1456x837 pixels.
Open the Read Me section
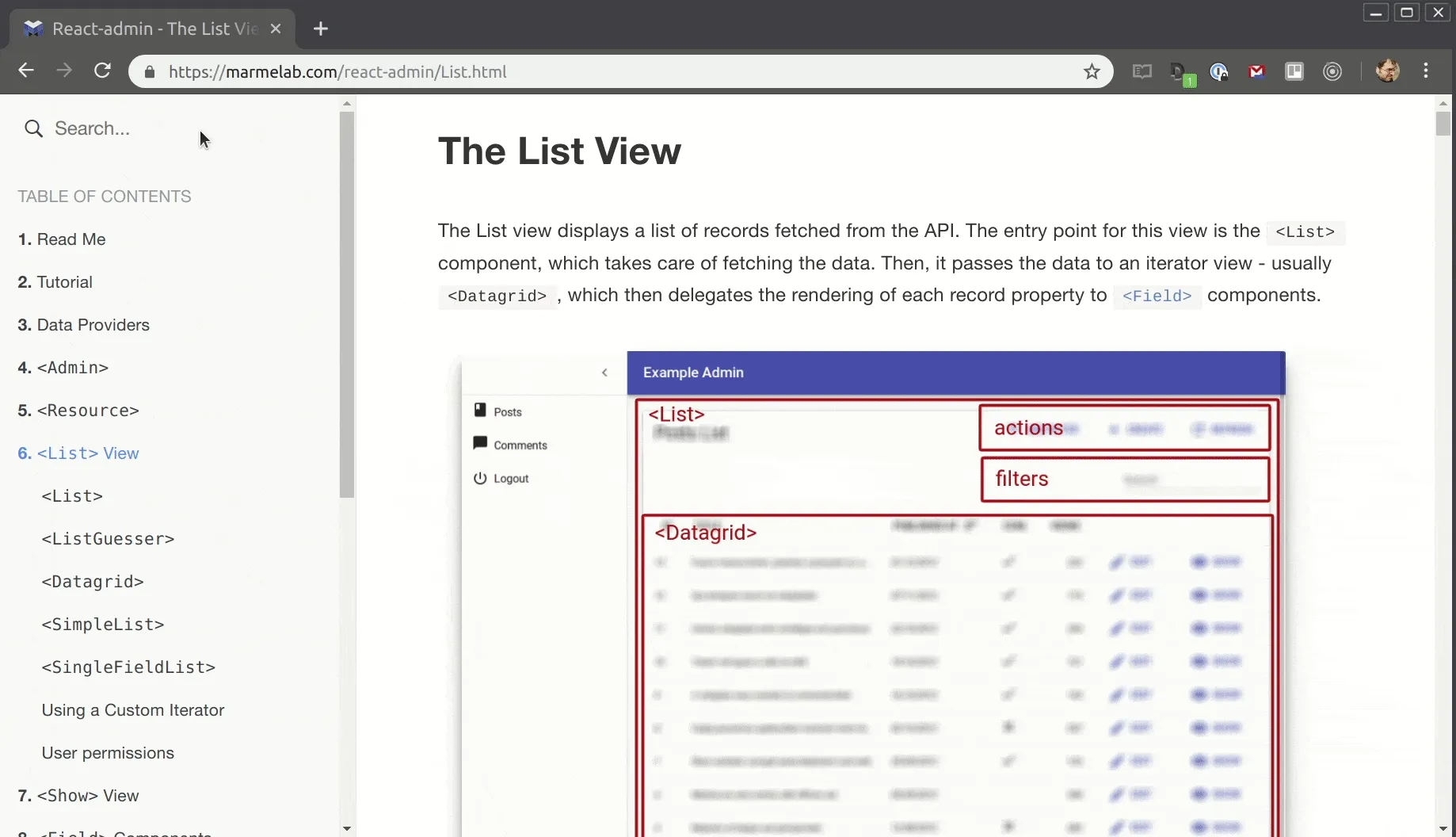point(73,239)
